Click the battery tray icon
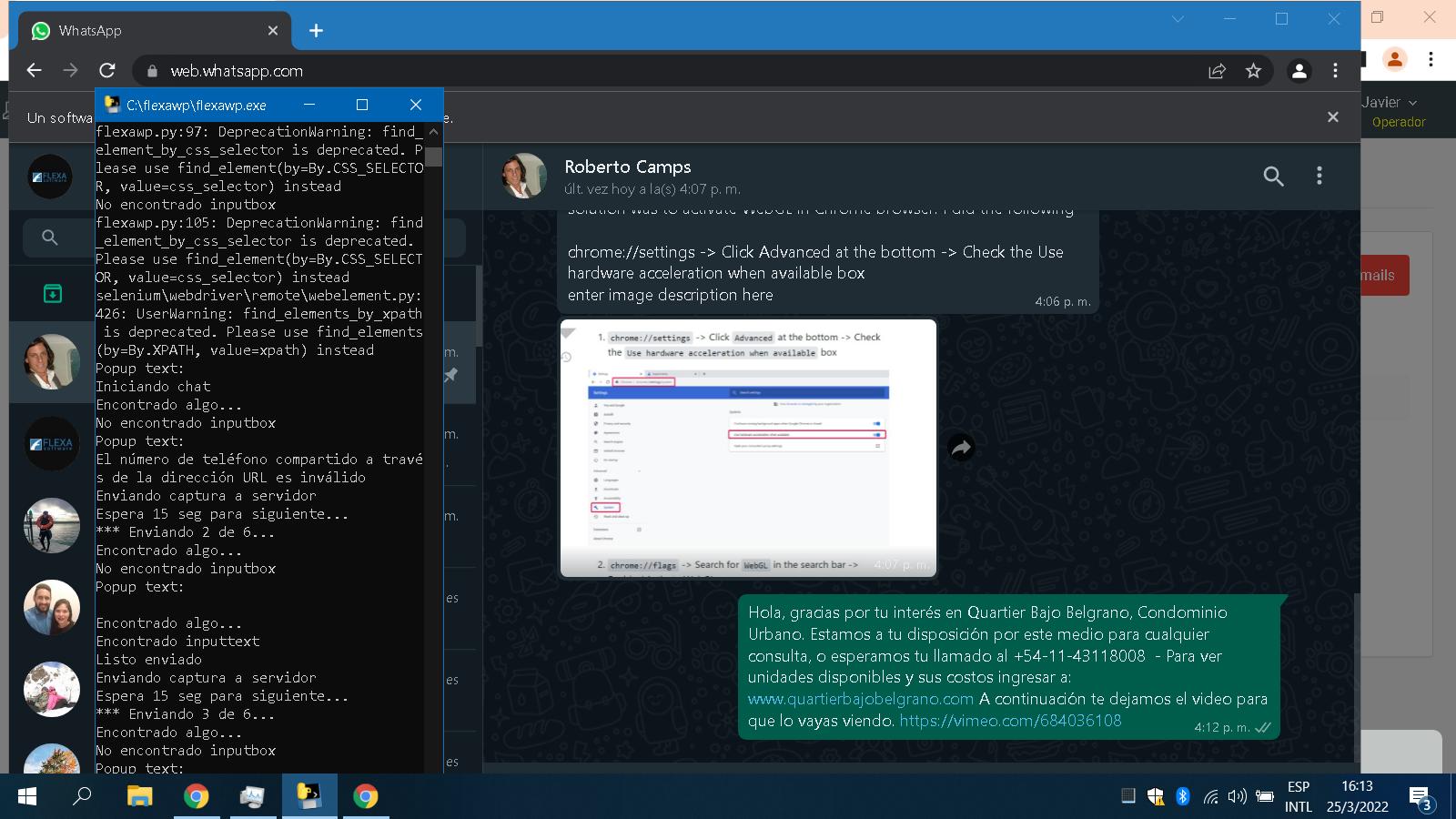 pyautogui.click(x=1265, y=796)
